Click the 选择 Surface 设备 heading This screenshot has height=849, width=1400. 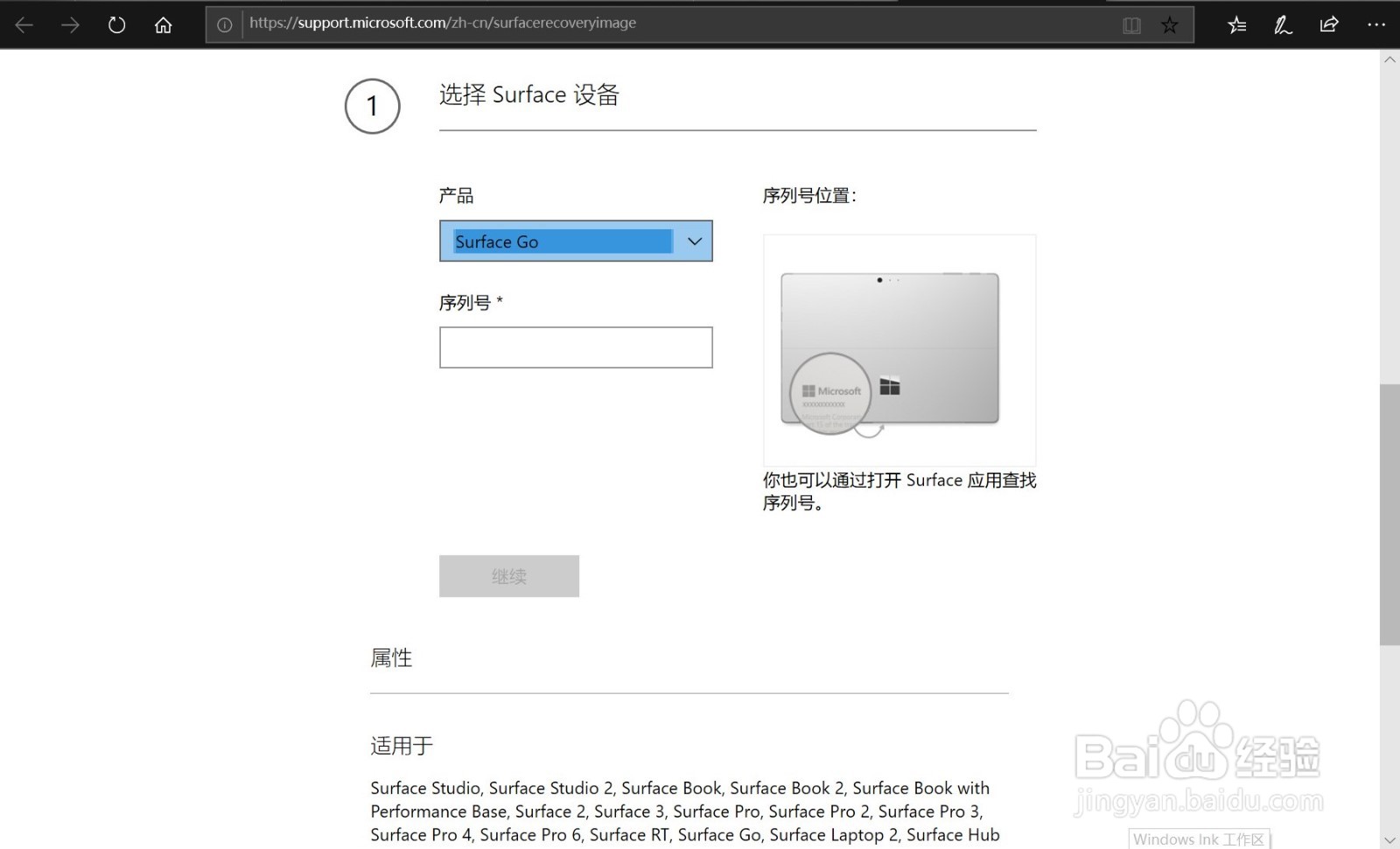click(x=529, y=95)
